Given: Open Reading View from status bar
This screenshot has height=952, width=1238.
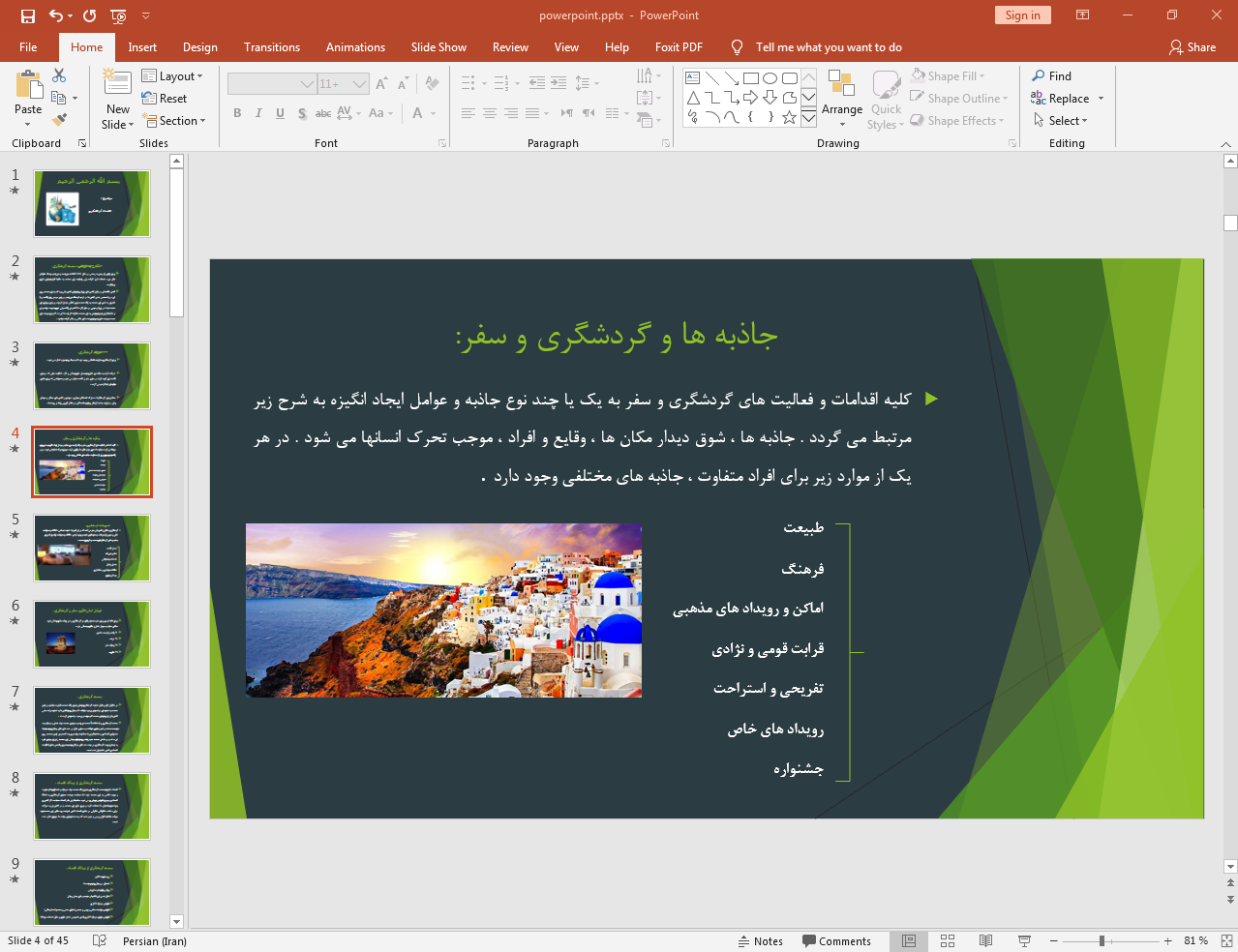Looking at the screenshot, I should coord(985,940).
